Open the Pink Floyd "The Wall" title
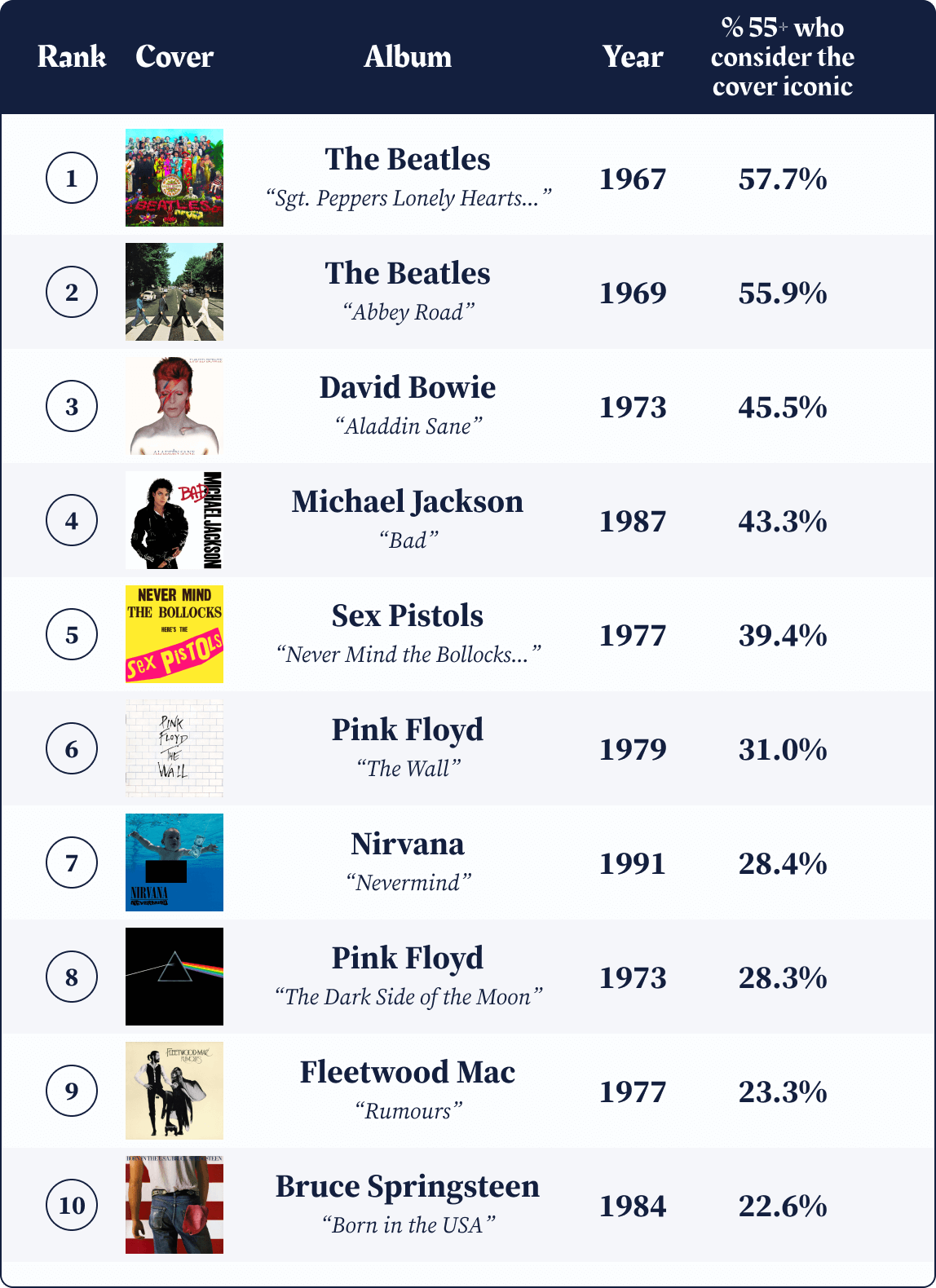The image size is (936, 1288). (408, 769)
